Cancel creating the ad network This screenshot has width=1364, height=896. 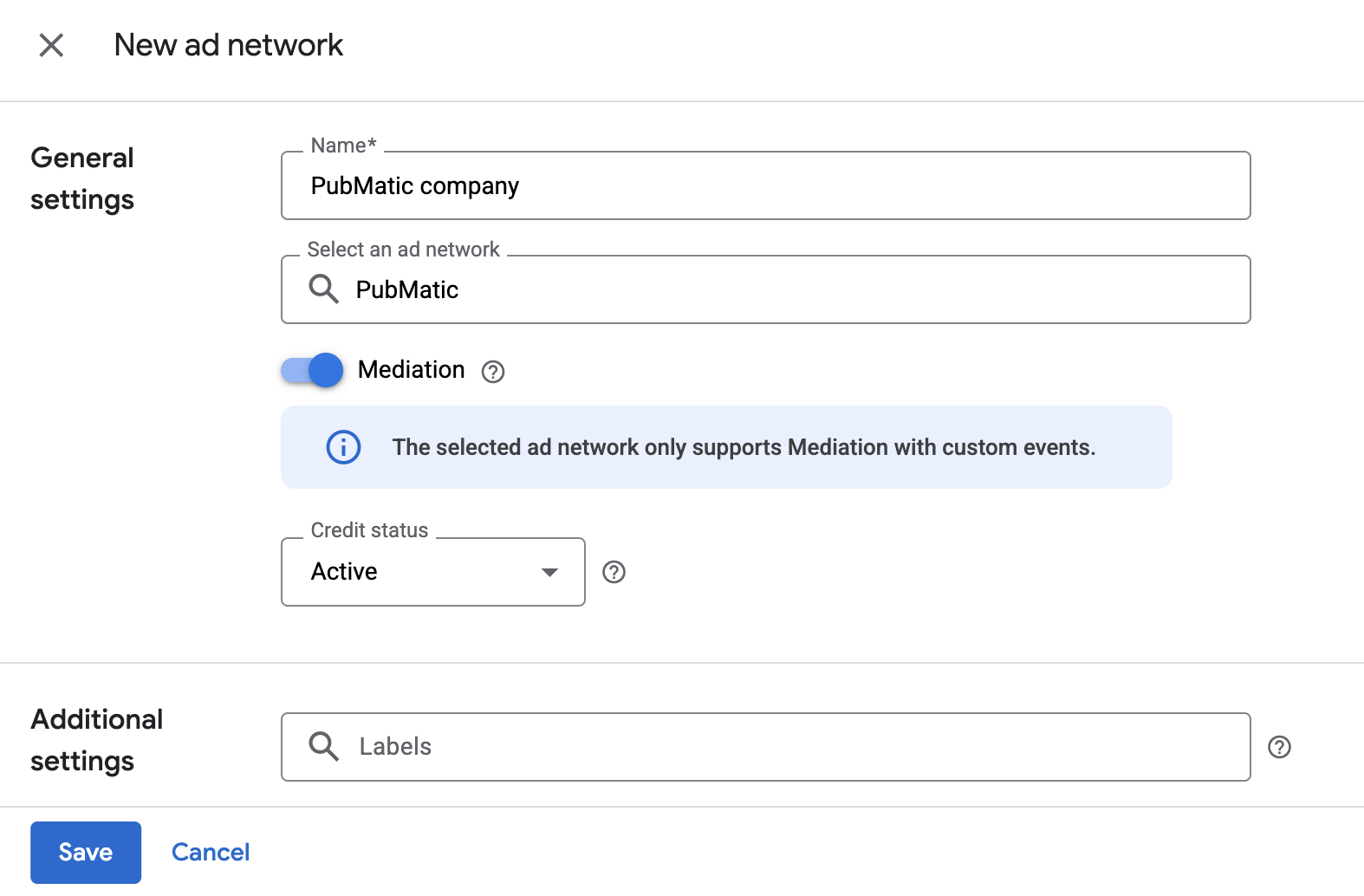pos(211,853)
